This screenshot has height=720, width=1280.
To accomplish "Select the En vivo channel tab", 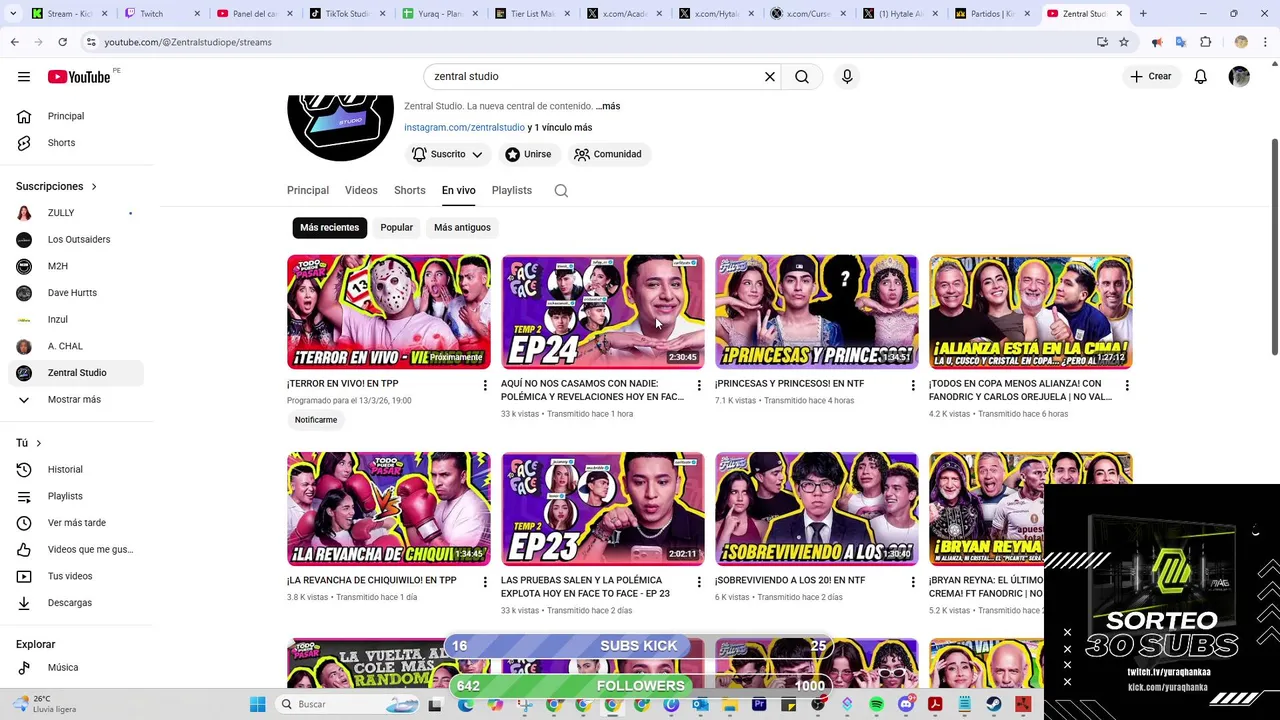I will point(459,190).
